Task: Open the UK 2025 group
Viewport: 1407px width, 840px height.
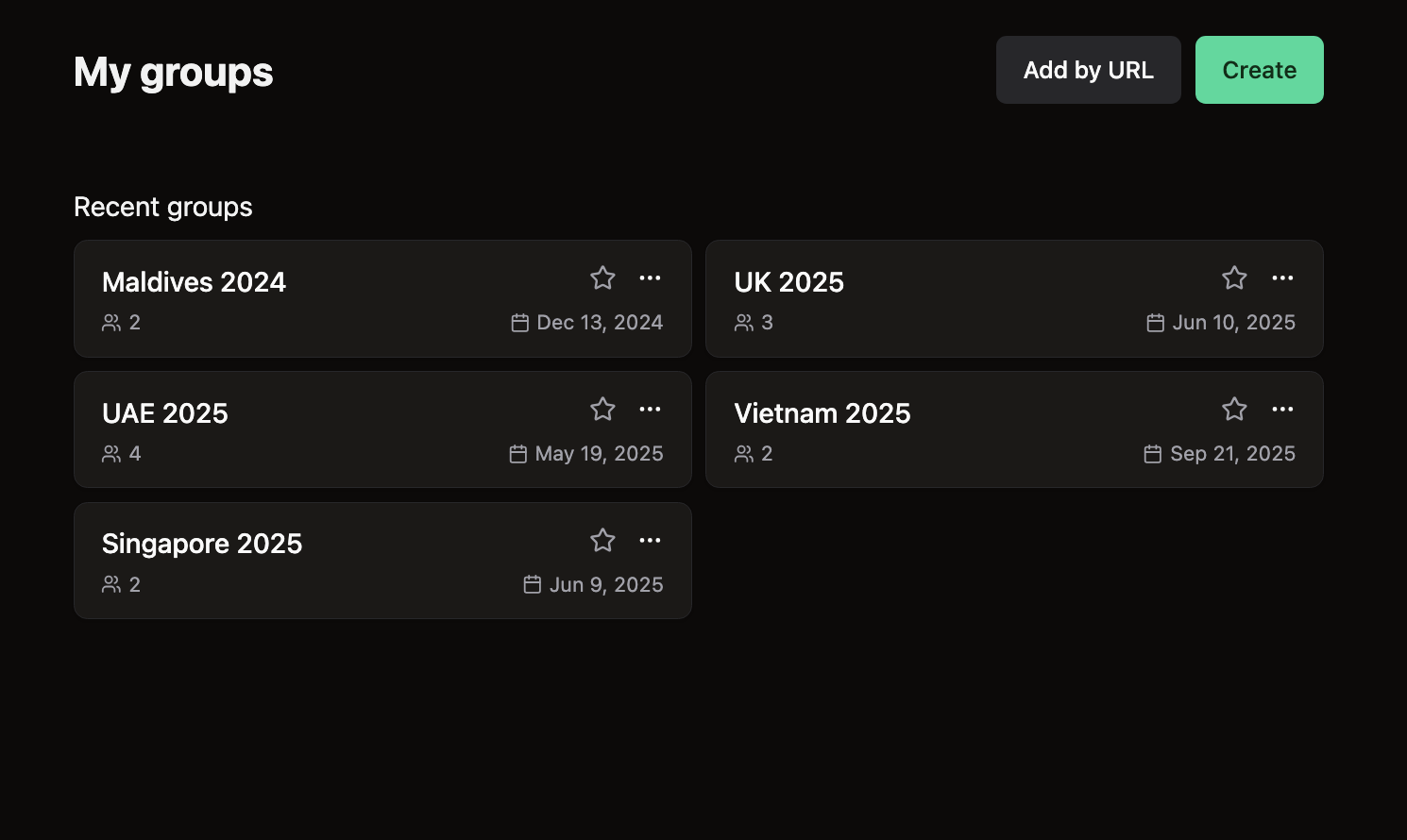Action: [788, 282]
